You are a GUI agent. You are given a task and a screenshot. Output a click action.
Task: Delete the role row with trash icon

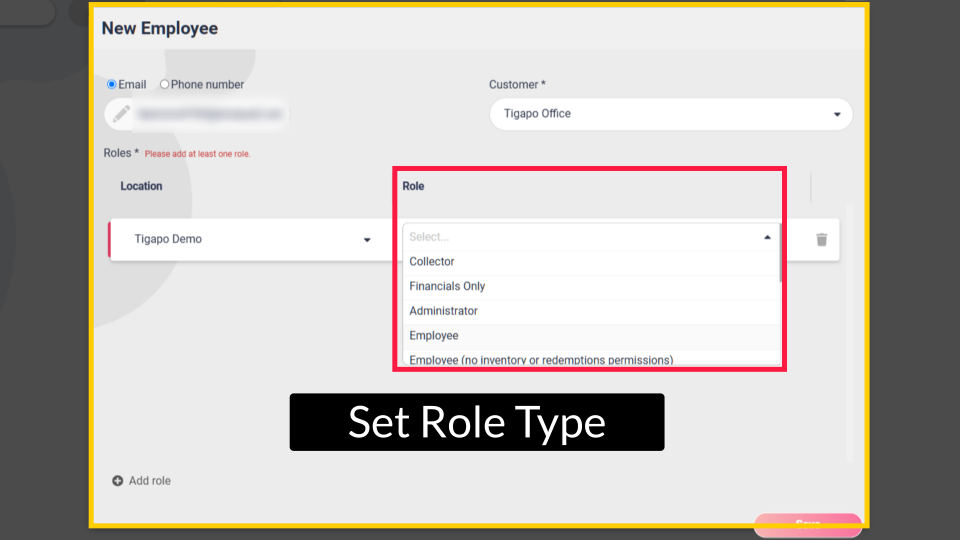821,240
